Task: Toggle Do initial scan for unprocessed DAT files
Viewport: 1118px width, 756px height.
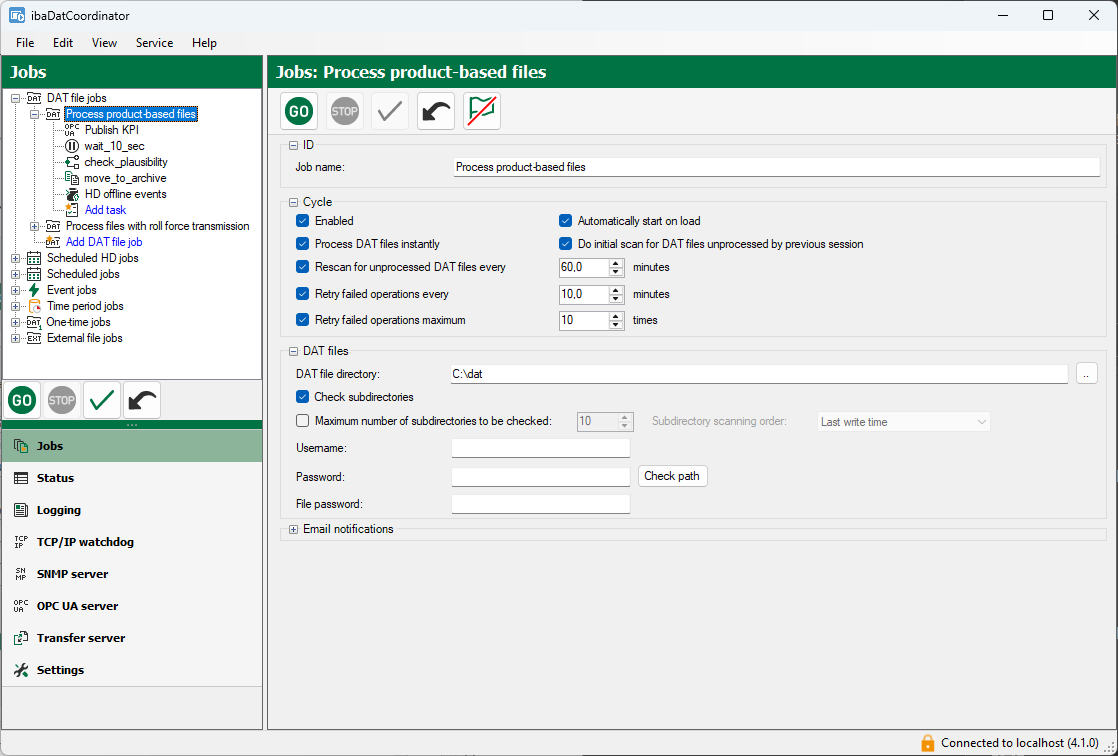Action: coord(565,244)
